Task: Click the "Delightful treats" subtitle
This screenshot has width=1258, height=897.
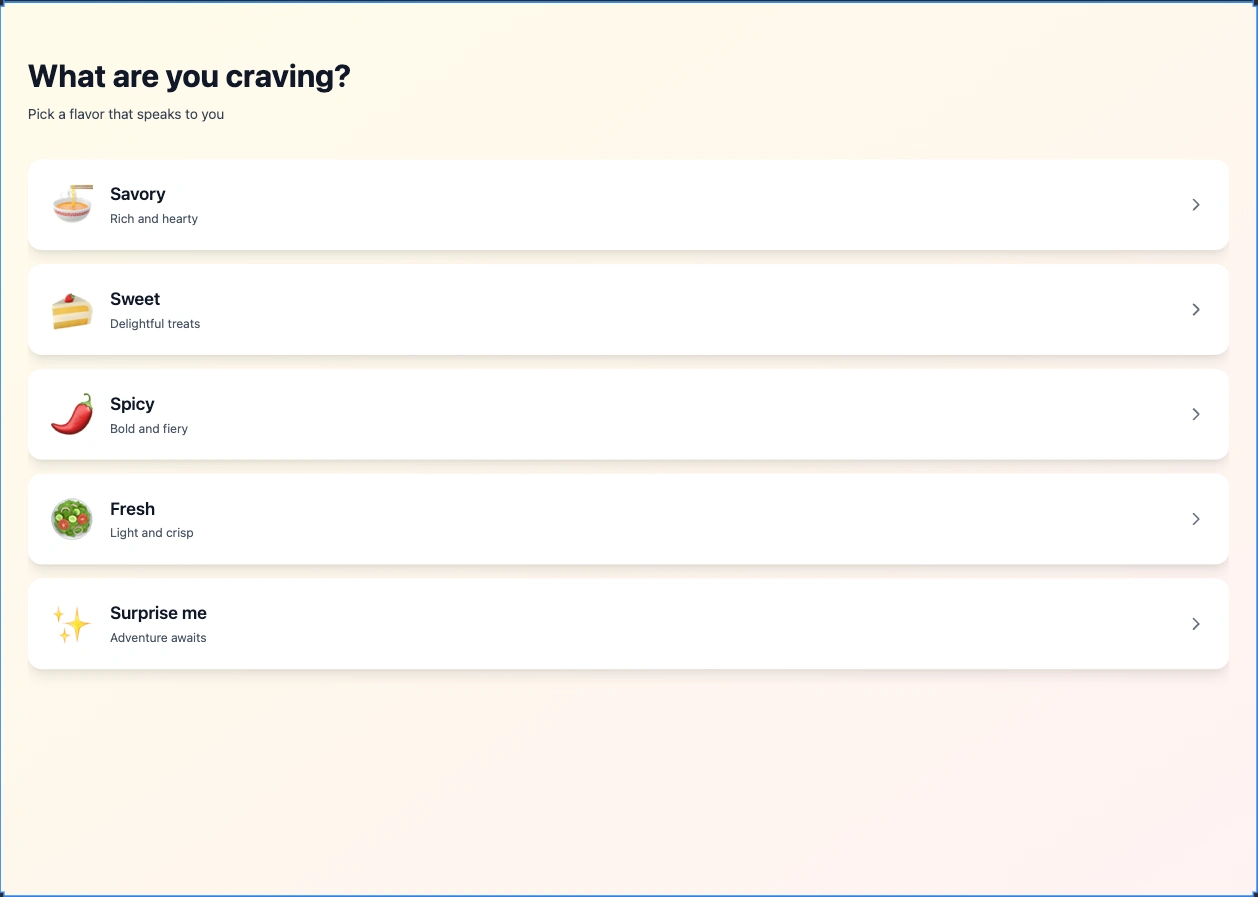Action: tap(155, 324)
